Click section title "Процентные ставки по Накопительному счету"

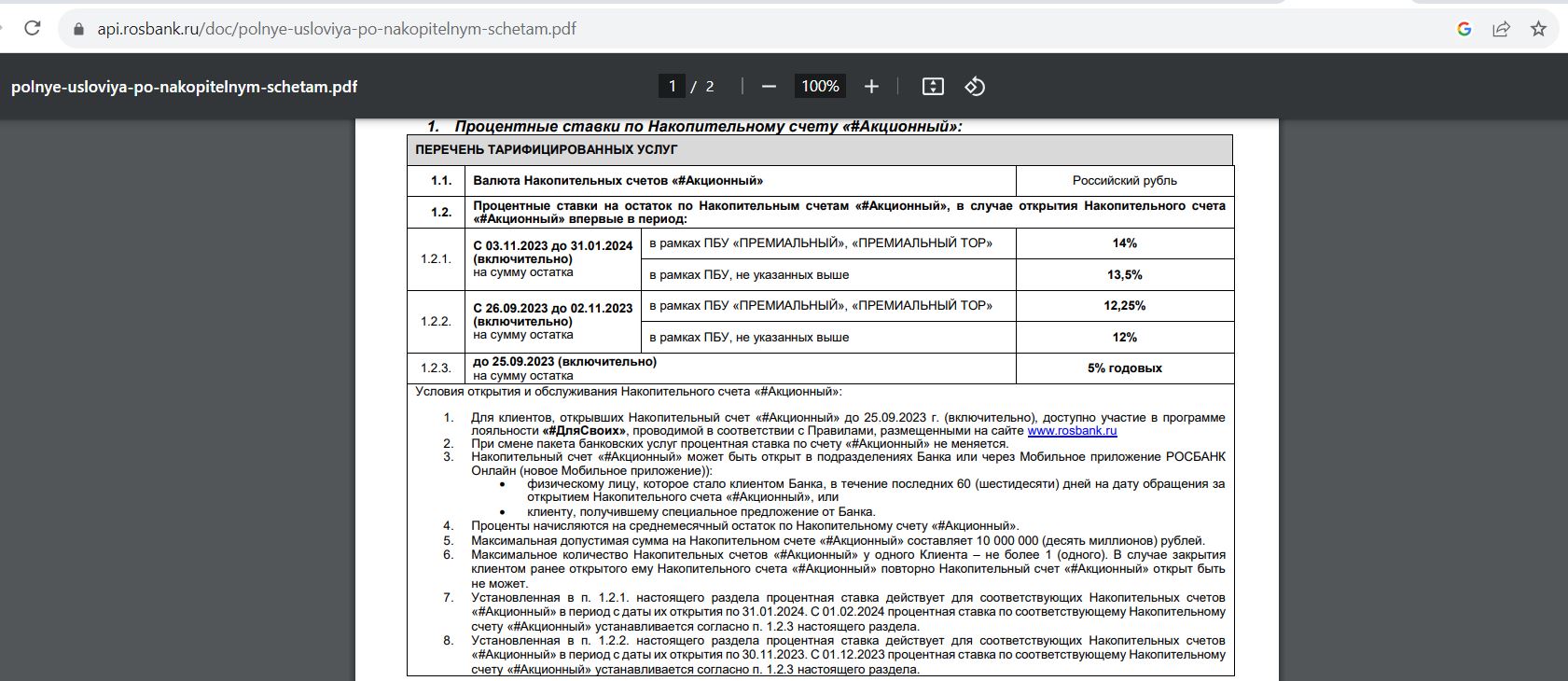pyautogui.click(x=708, y=126)
